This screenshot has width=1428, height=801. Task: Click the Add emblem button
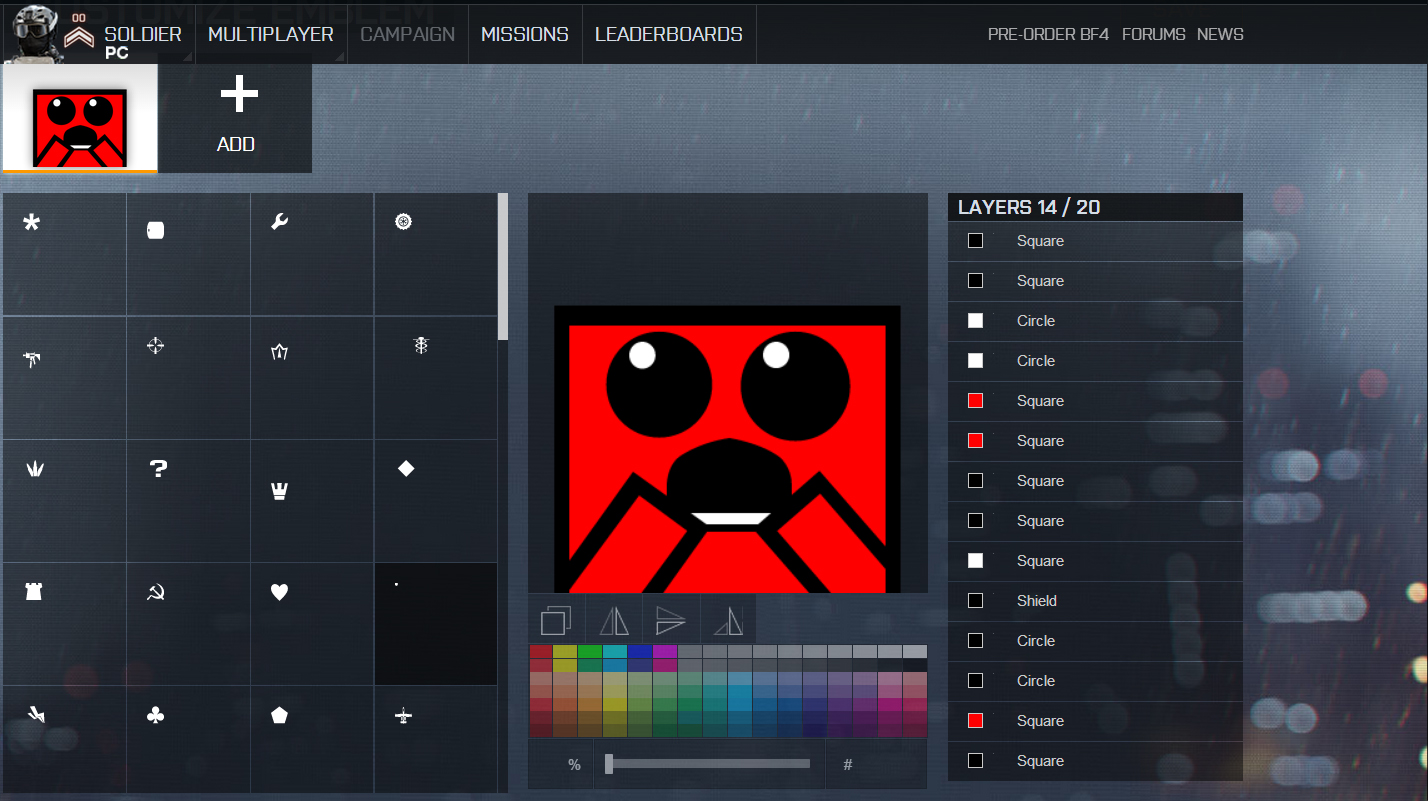(236, 118)
